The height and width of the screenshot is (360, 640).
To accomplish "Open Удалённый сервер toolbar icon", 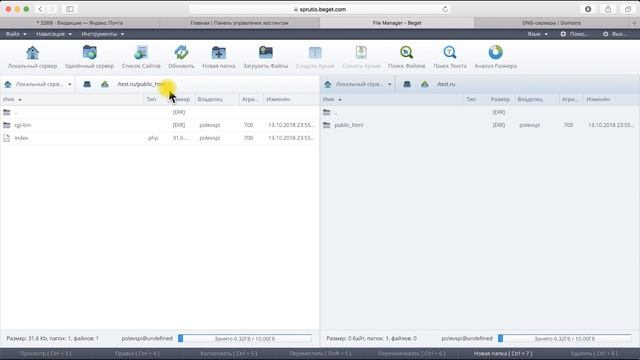I will pyautogui.click(x=89, y=53).
